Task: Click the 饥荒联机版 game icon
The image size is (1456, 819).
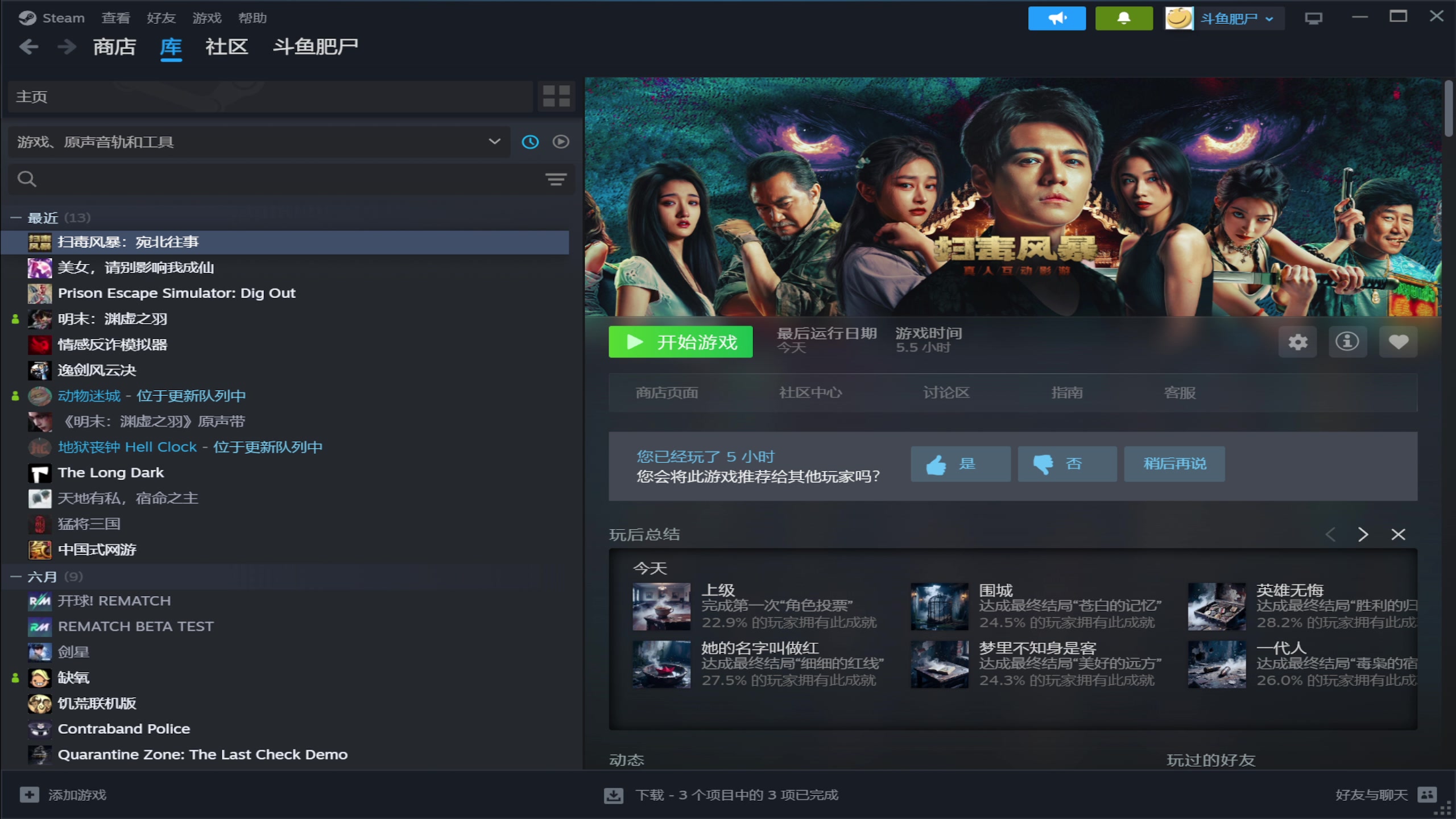Action: coord(40,703)
